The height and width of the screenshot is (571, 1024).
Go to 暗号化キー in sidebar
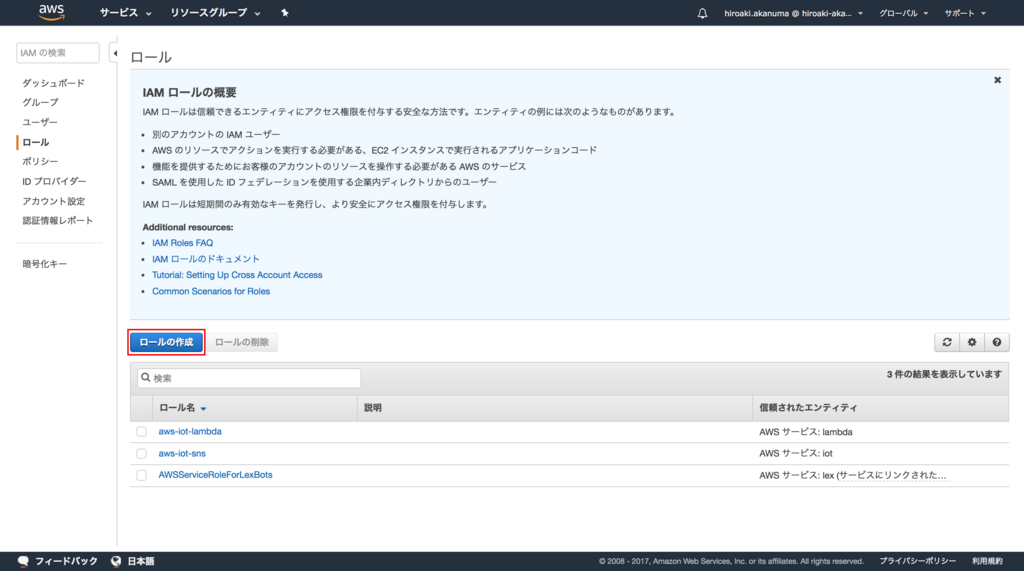44,264
